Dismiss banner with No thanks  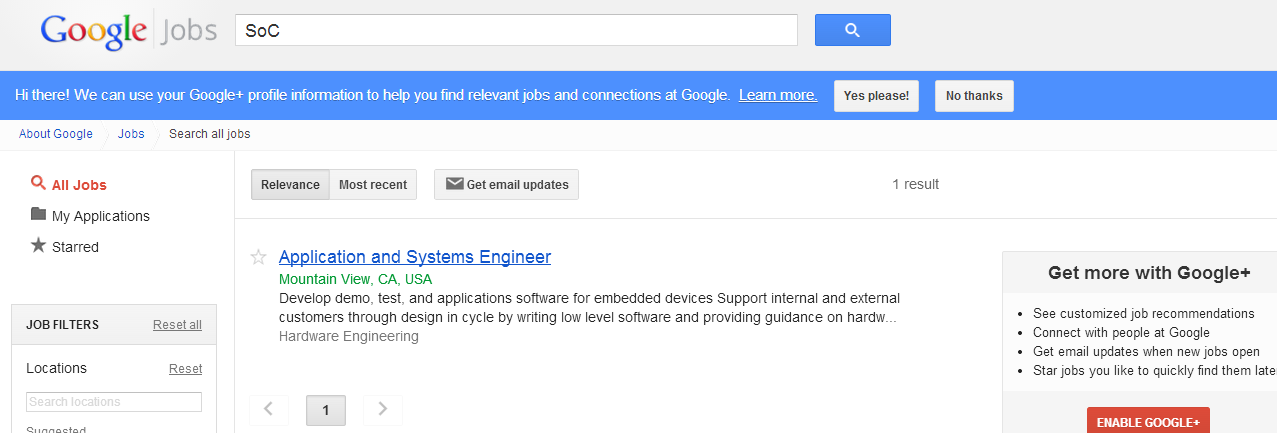pos(974,96)
